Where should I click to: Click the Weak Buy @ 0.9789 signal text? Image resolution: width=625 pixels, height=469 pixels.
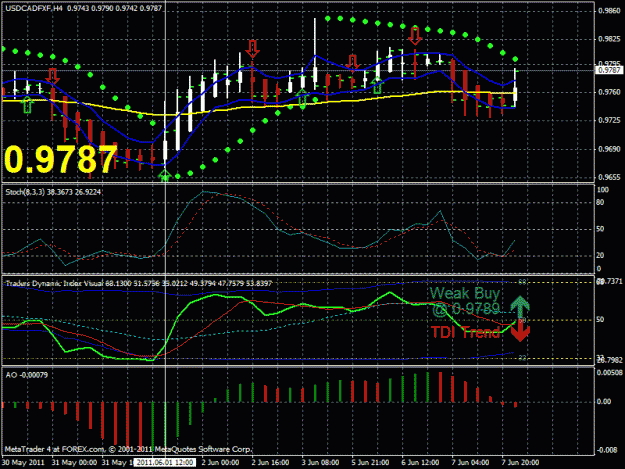click(x=465, y=301)
